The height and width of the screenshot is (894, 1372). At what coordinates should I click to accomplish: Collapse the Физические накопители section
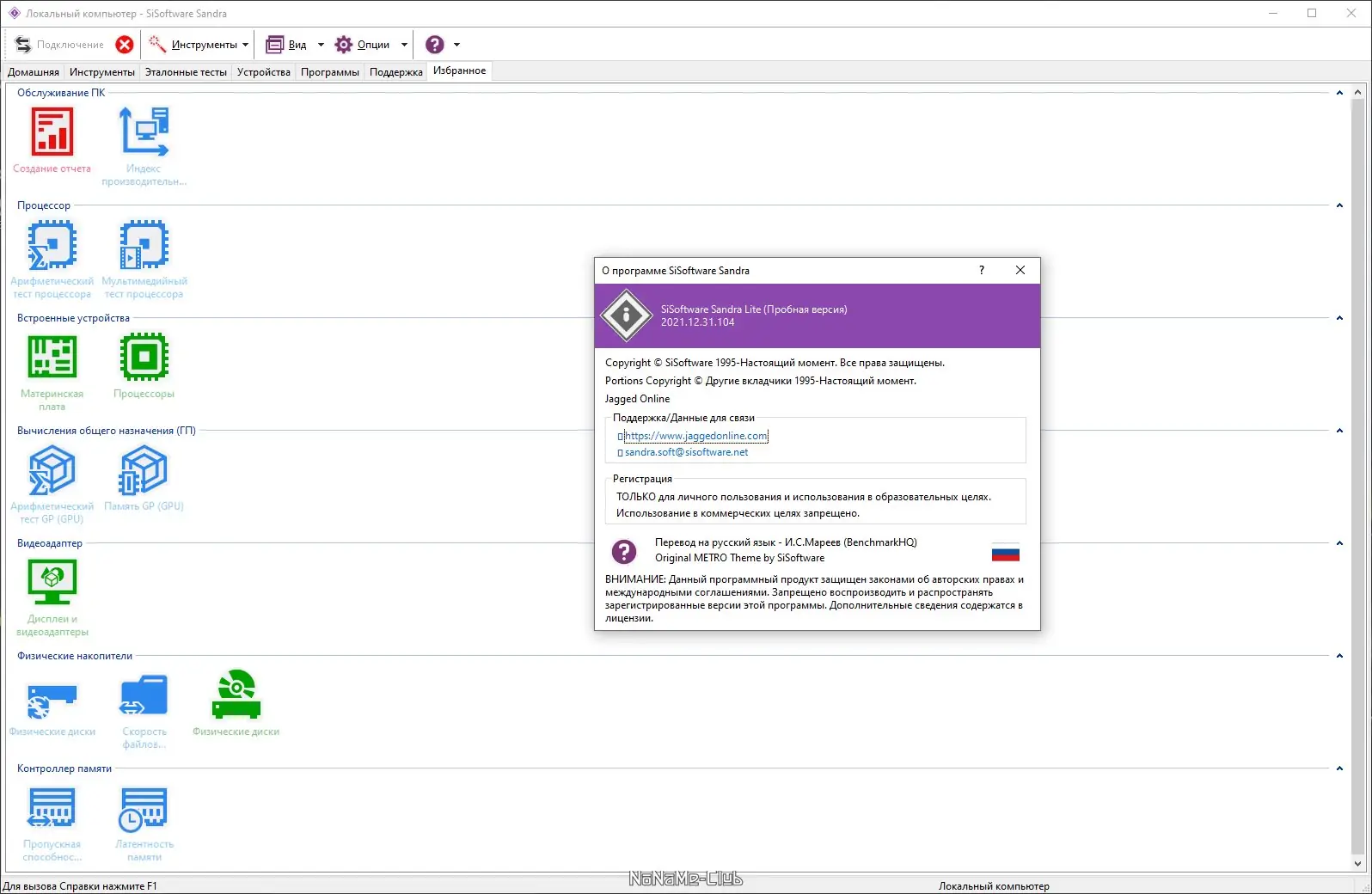click(x=1339, y=656)
